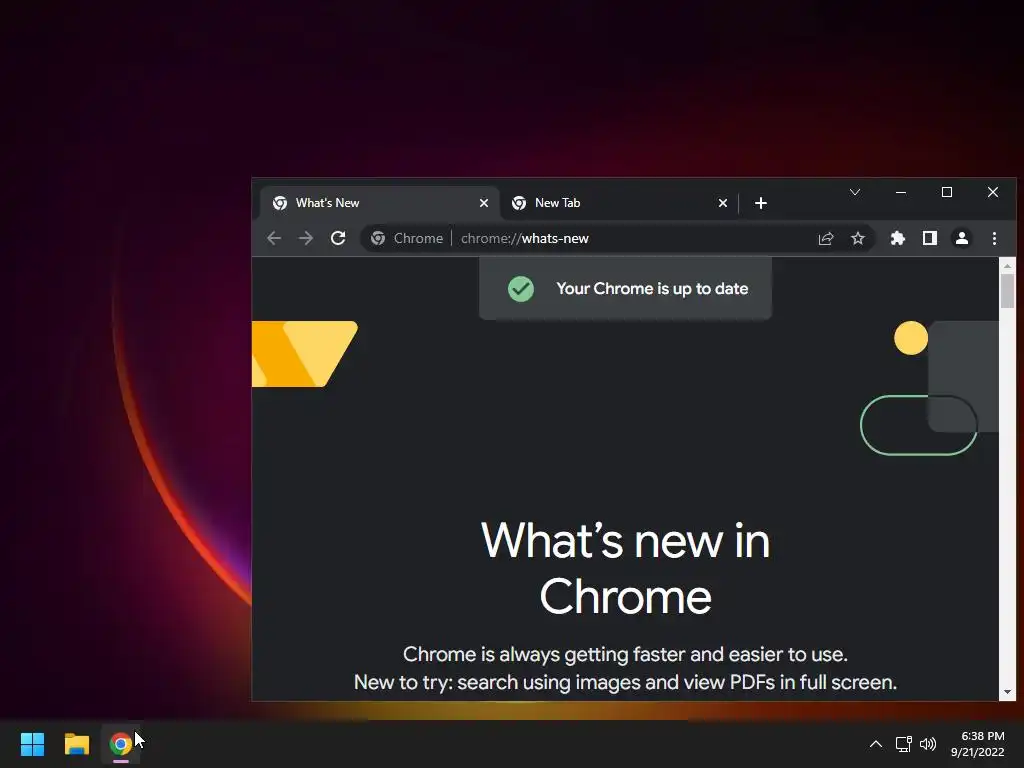
Task: Open the Windows Start menu
Action: tap(32, 744)
